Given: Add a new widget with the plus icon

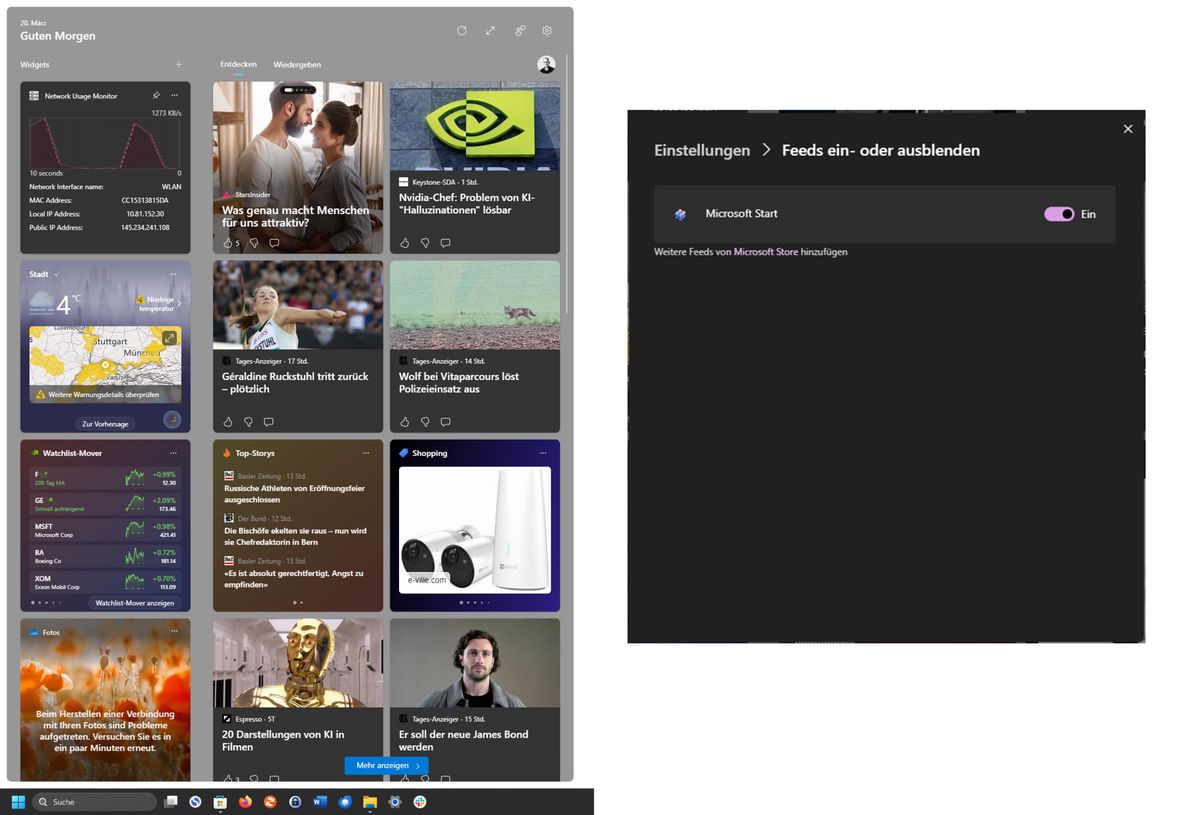Looking at the screenshot, I should pos(178,64).
